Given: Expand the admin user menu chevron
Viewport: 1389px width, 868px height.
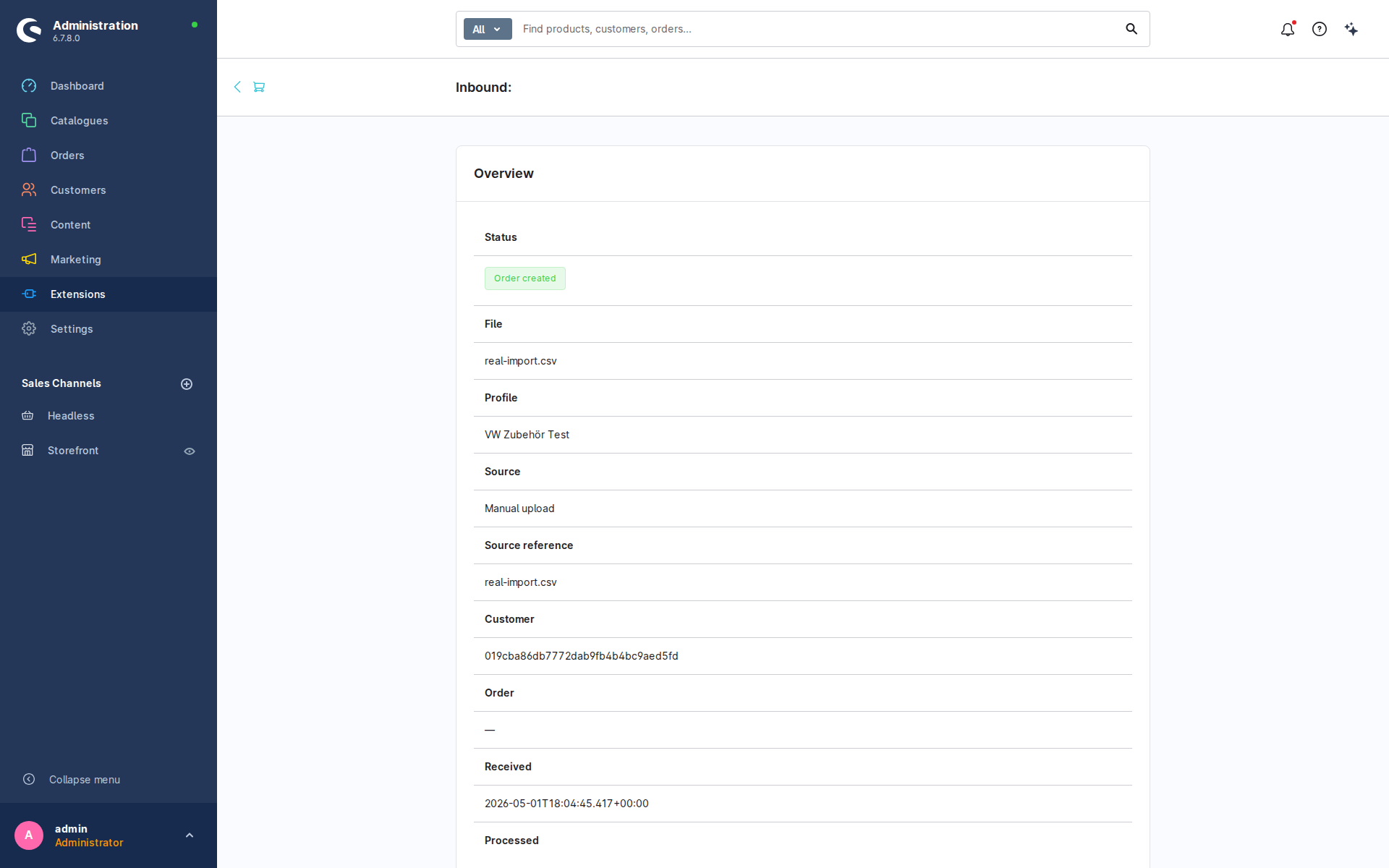Looking at the screenshot, I should coord(190,835).
